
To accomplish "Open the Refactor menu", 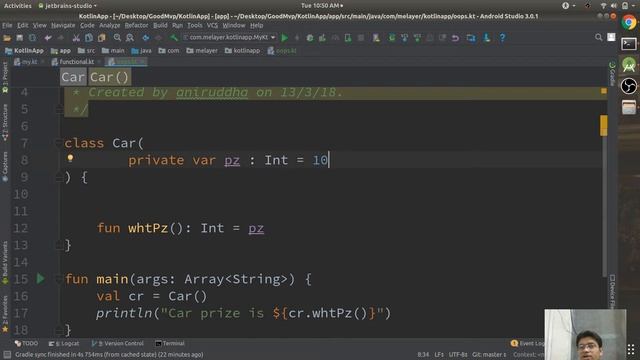I will point(136,25).
